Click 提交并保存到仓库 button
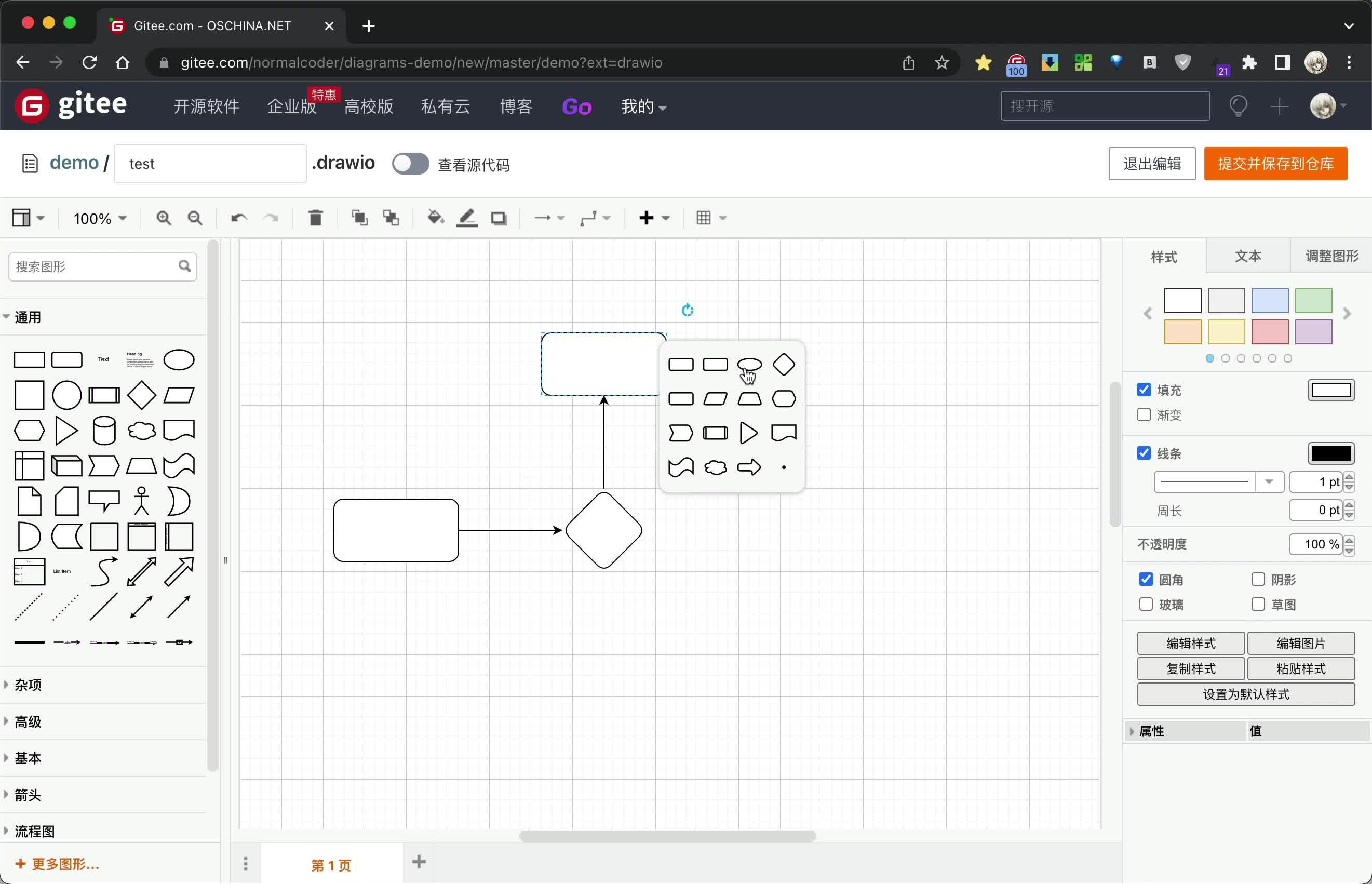The image size is (1372, 884). pos(1275,164)
